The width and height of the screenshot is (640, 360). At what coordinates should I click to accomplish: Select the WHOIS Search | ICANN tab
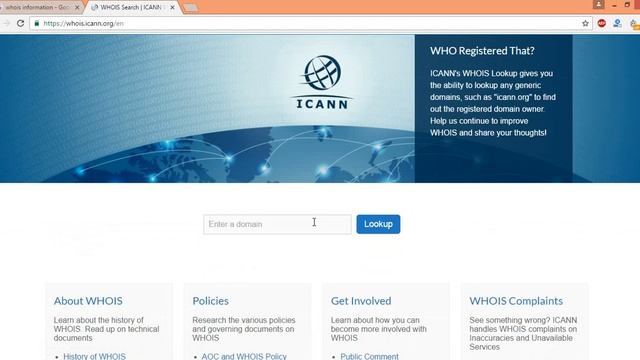pos(133,7)
